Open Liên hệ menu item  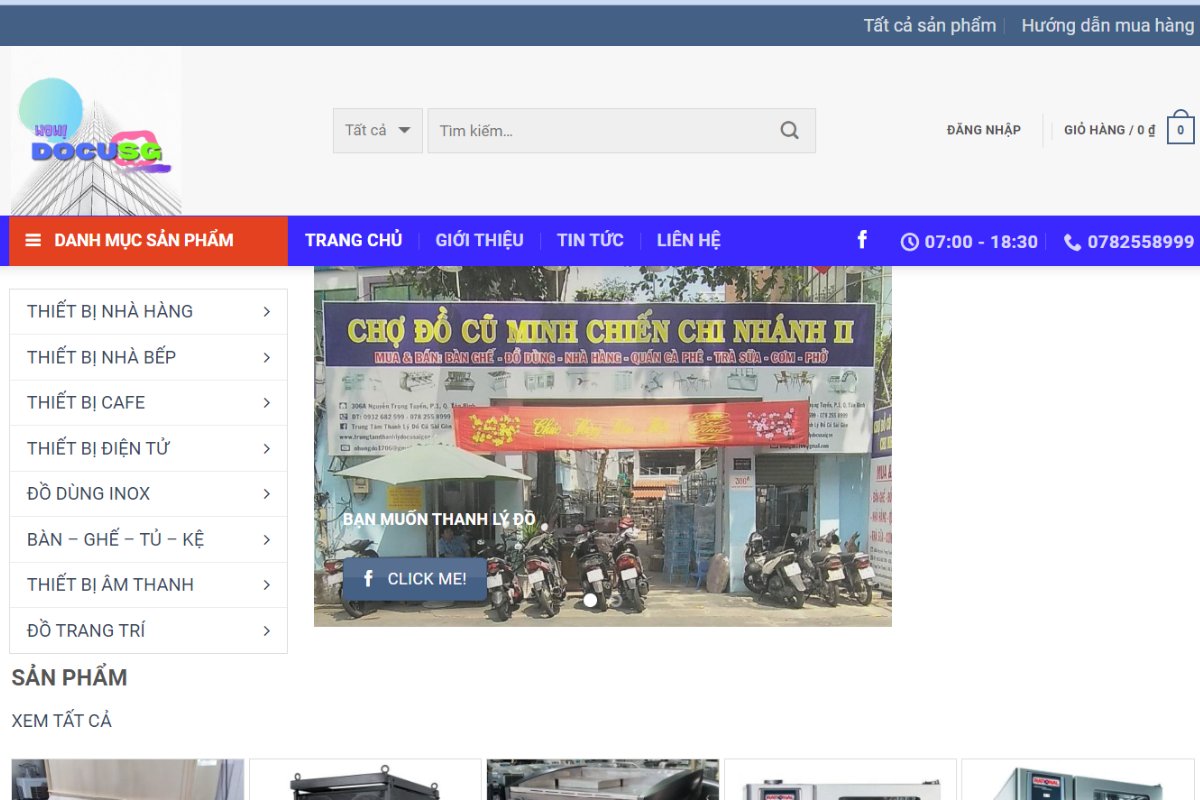click(x=688, y=240)
